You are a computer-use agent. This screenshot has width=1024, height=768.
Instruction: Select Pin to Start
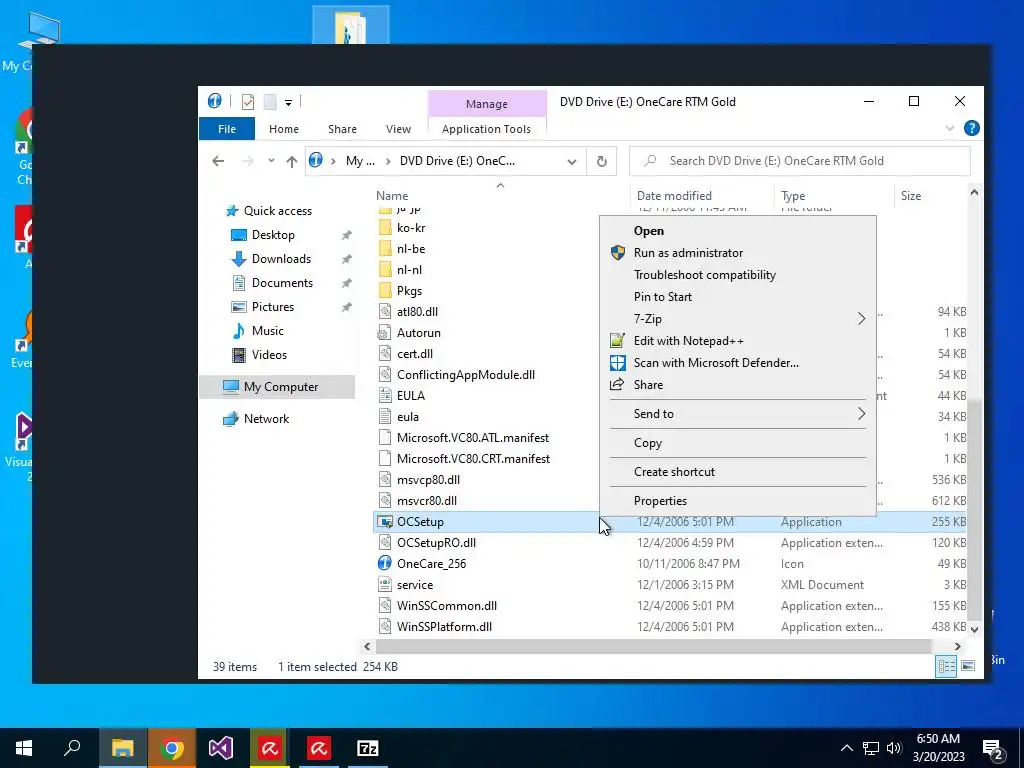(x=737, y=296)
